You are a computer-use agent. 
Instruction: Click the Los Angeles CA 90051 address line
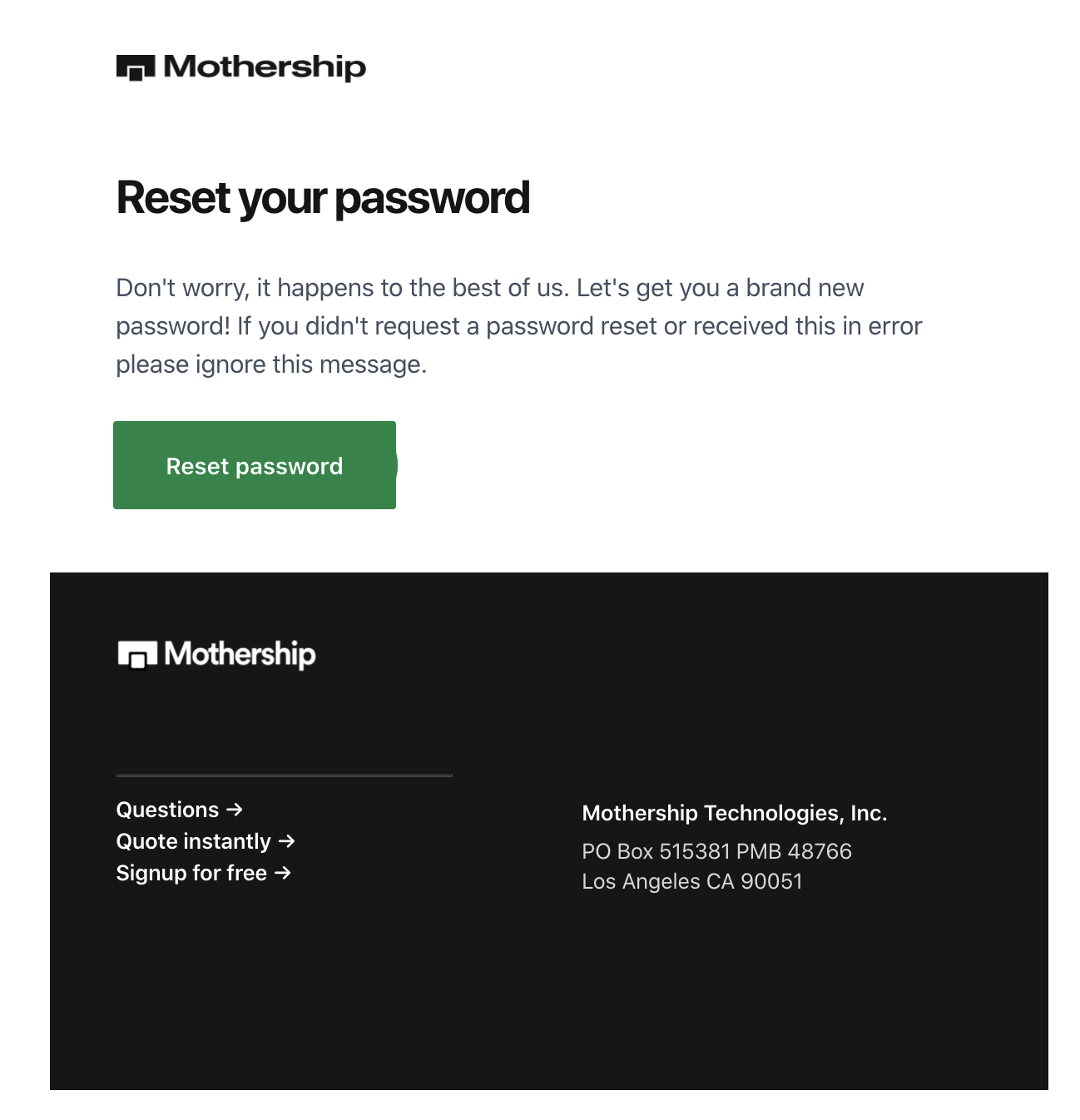click(x=692, y=881)
